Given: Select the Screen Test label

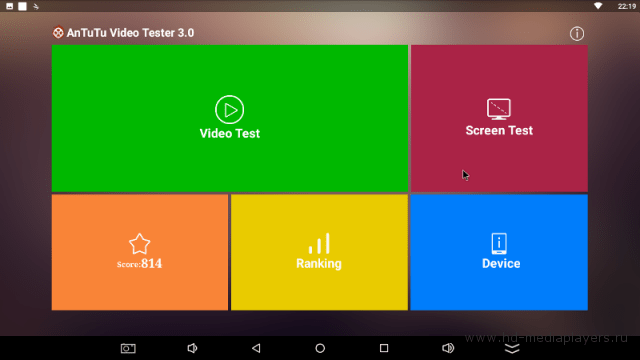Looking at the screenshot, I should coord(499,131).
